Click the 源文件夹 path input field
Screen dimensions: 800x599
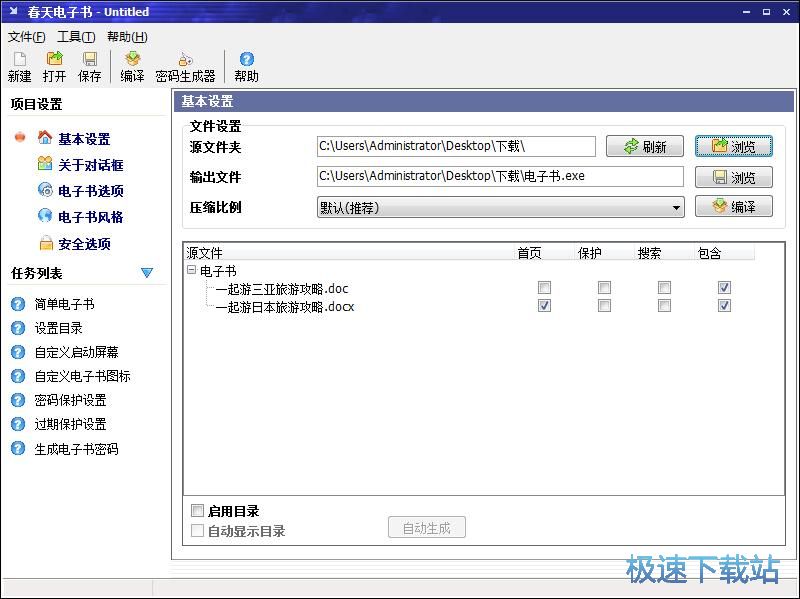(456, 146)
